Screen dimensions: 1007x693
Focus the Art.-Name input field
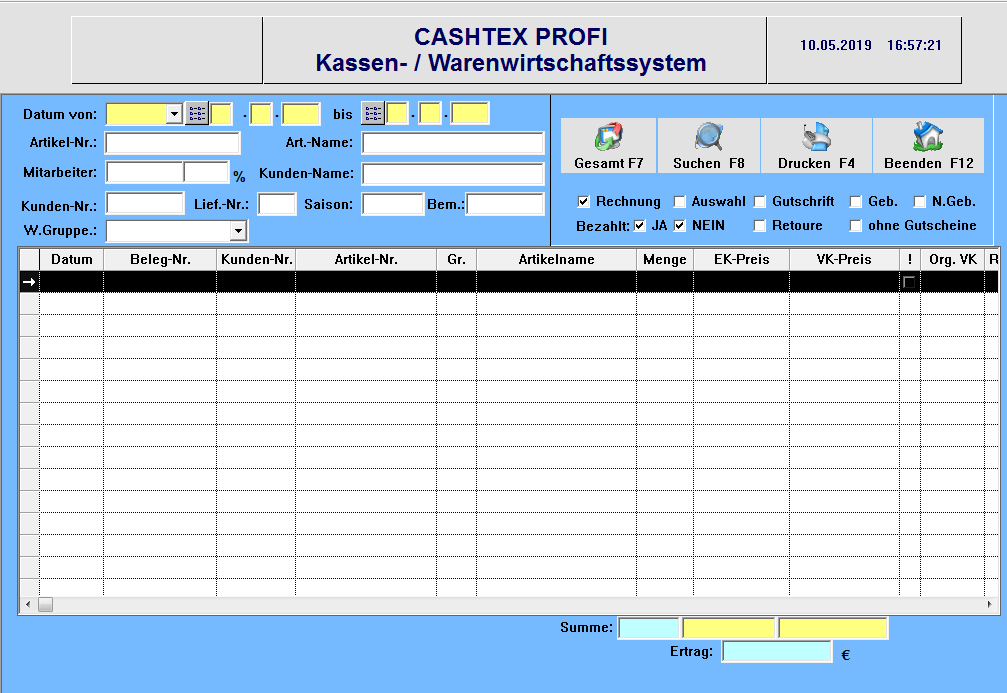tap(453, 143)
